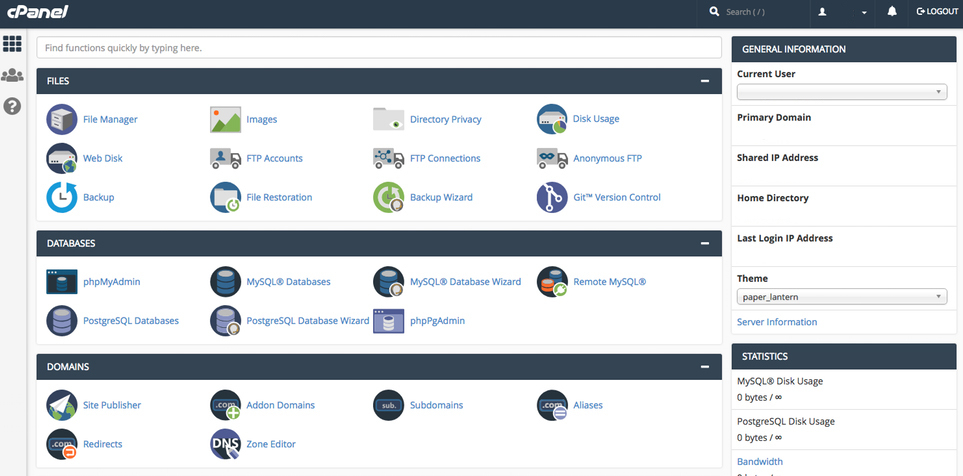
Task: Open the Site Publisher icon
Action: click(62, 405)
